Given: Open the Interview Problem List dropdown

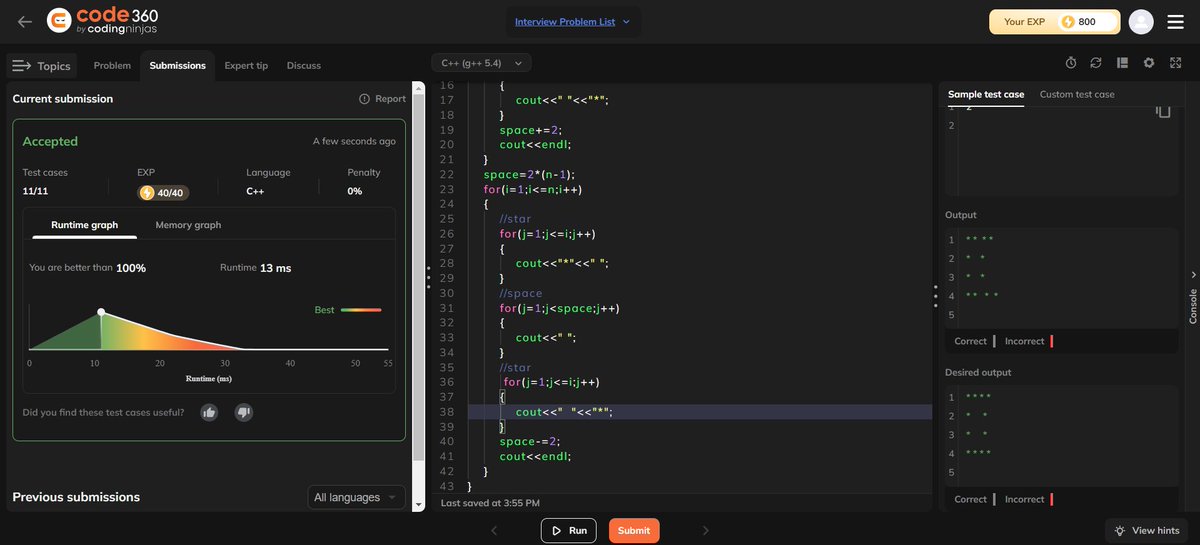Looking at the screenshot, I should click(x=572, y=22).
